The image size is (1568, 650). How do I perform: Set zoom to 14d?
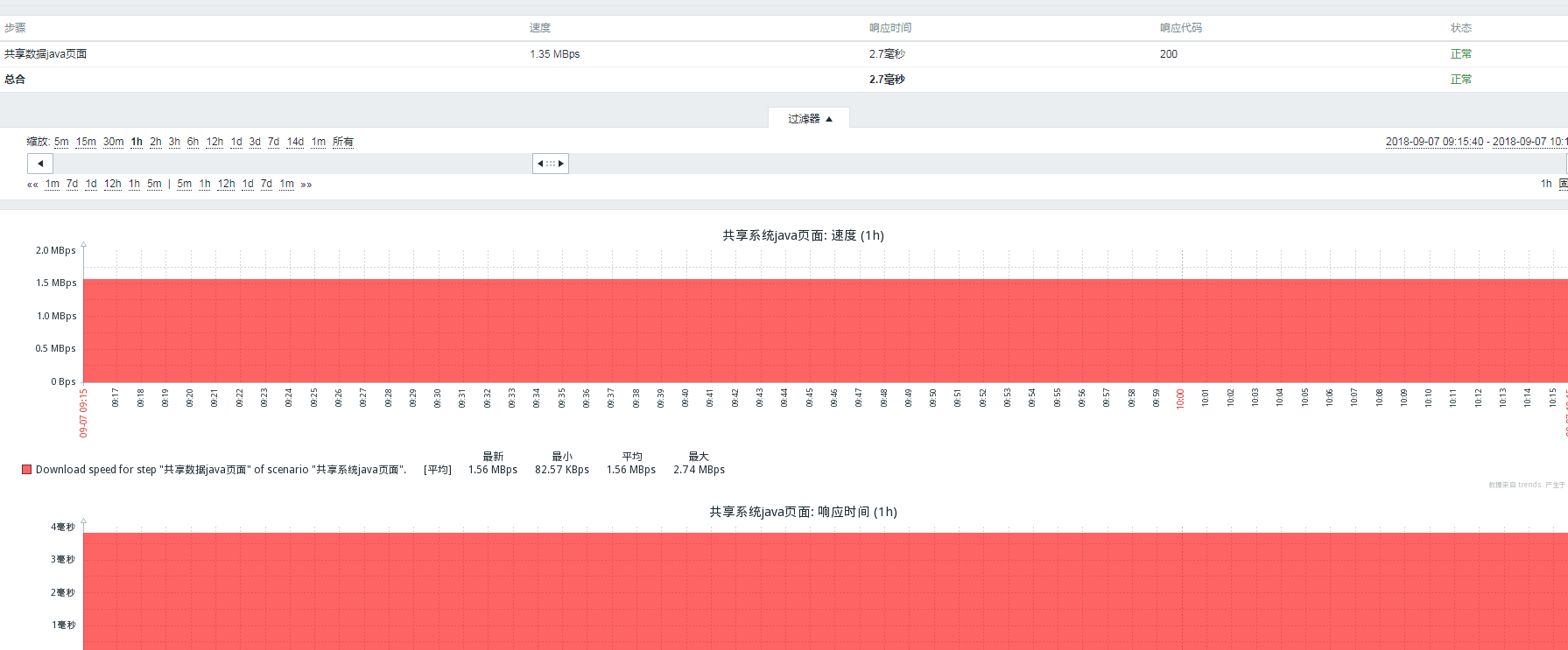tap(296, 142)
